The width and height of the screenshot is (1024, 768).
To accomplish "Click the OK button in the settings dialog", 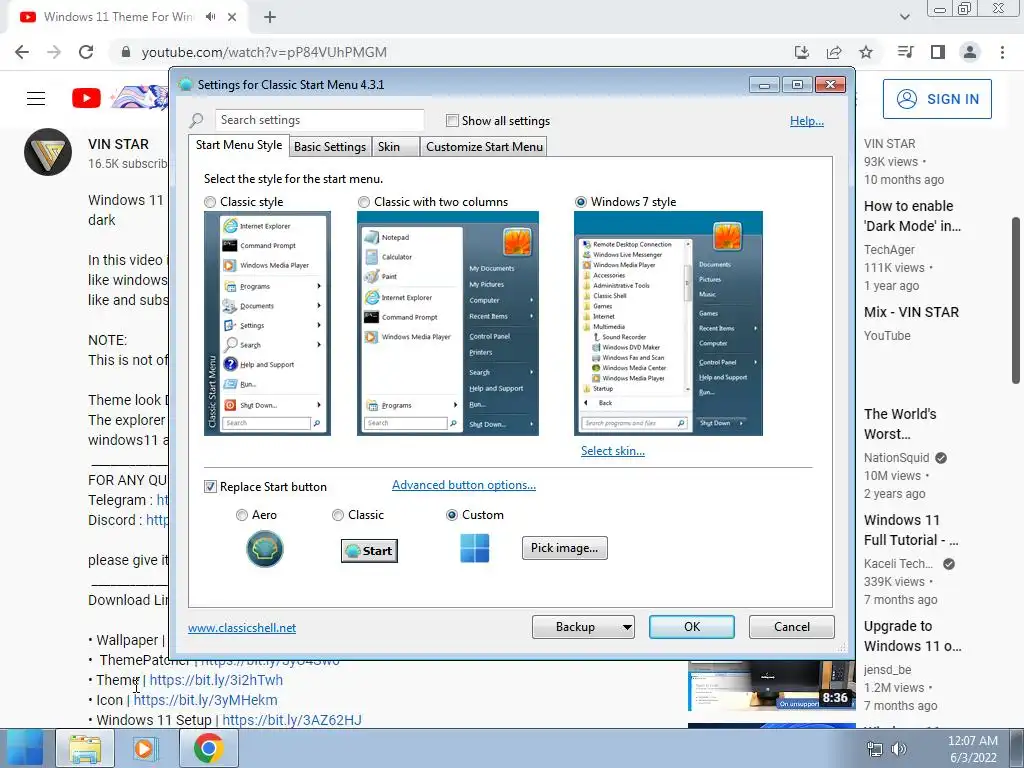I will [692, 627].
